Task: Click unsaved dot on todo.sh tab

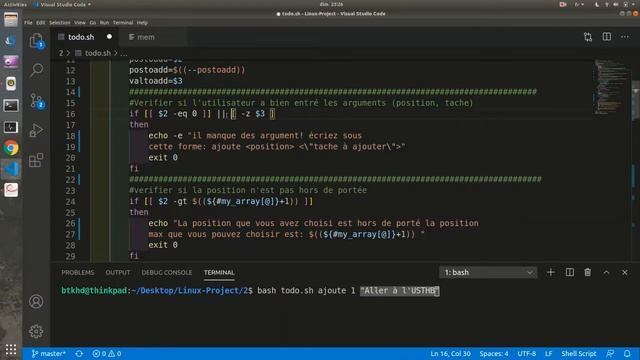Action: coord(109,37)
